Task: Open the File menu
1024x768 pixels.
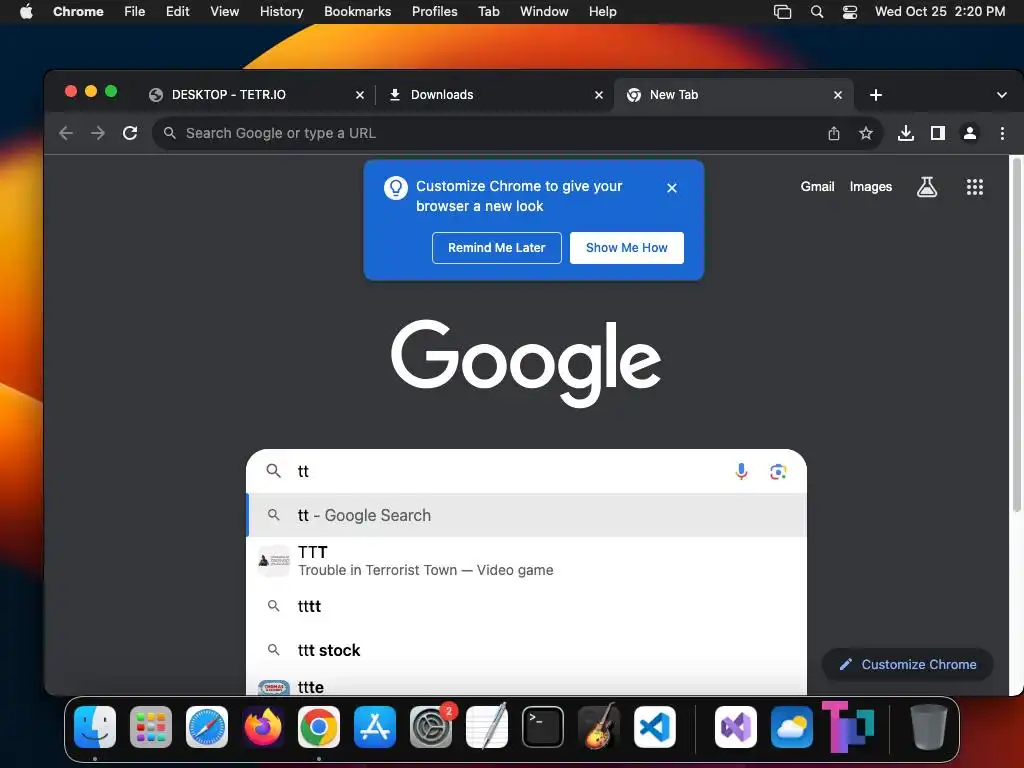Action: click(x=135, y=12)
